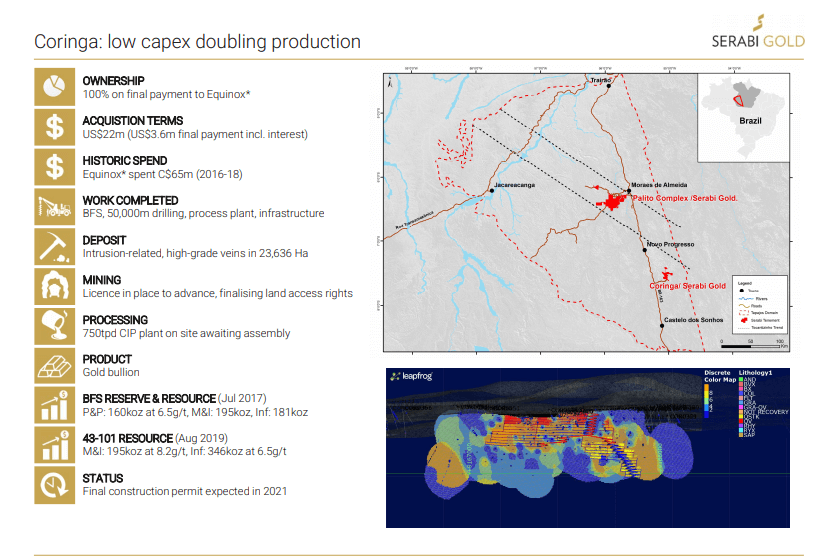The height and width of the screenshot is (558, 824).
Task: Select the Mining tunnel icon
Action: click(55, 286)
